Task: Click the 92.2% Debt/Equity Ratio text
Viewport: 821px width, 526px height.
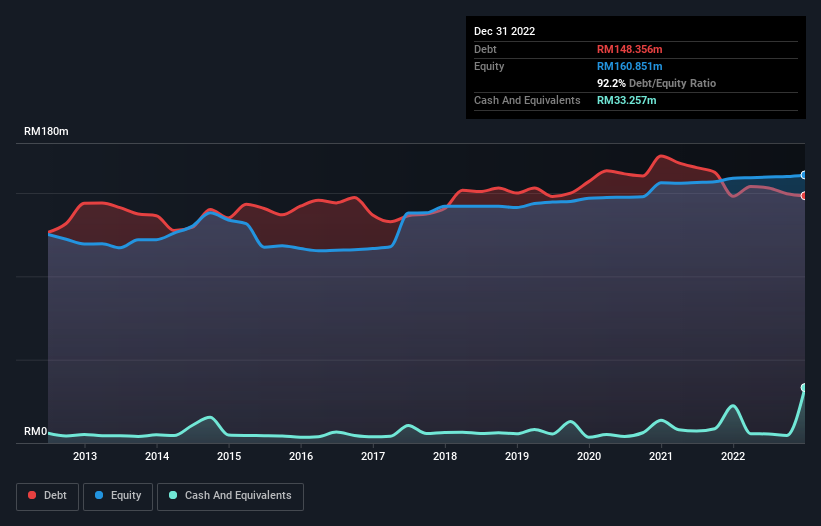Action: [x=656, y=83]
